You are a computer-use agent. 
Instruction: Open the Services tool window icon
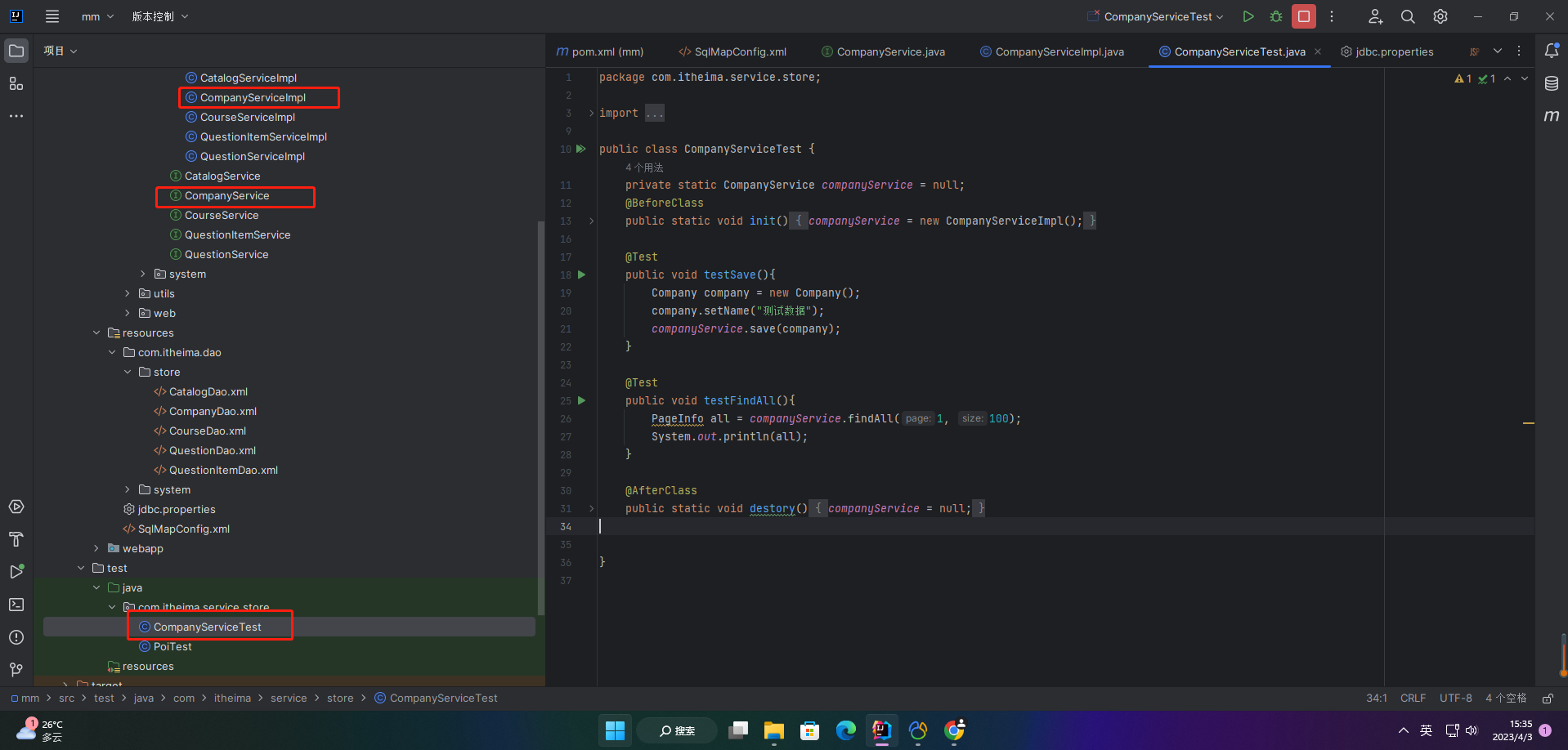tap(16, 507)
